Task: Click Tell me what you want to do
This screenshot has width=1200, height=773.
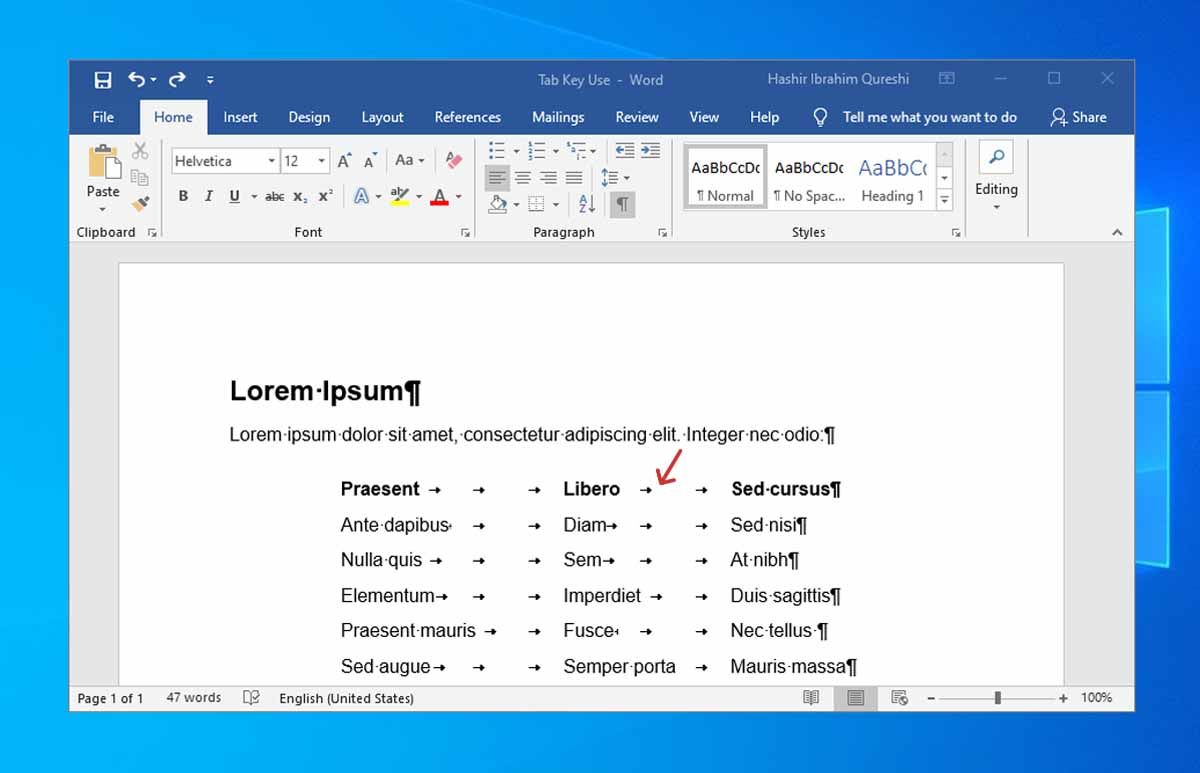Action: click(x=929, y=117)
